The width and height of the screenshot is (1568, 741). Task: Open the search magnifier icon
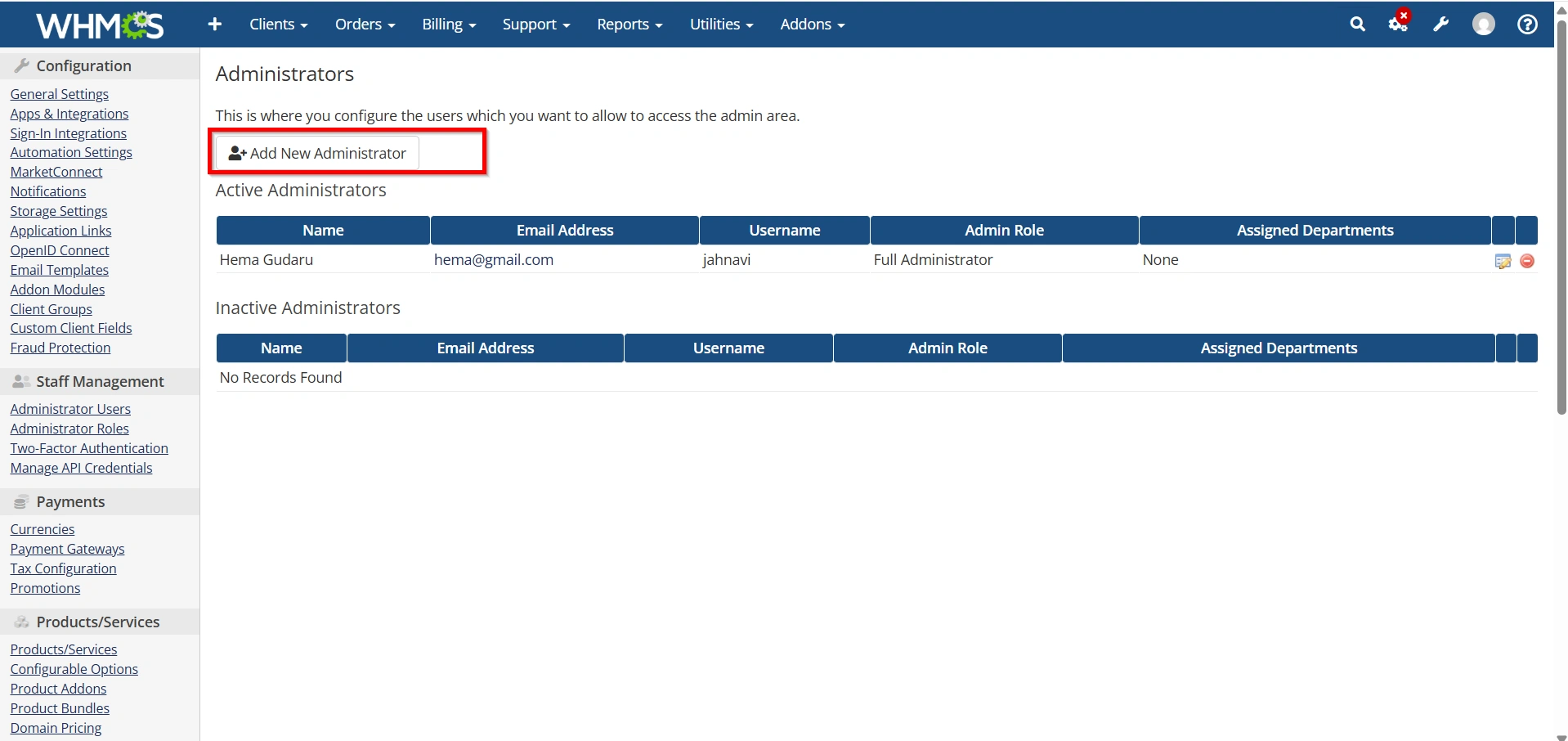(x=1357, y=25)
